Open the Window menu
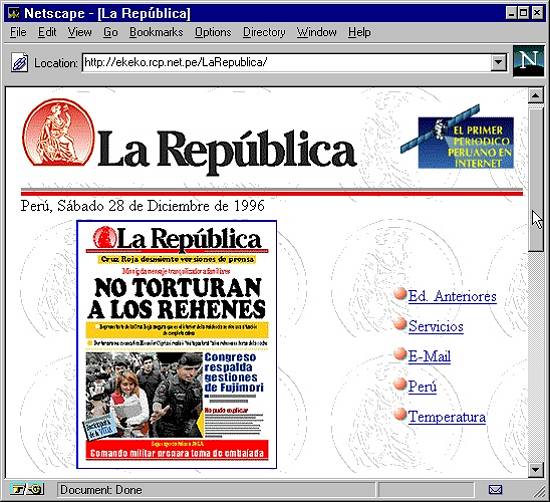 pos(316,32)
